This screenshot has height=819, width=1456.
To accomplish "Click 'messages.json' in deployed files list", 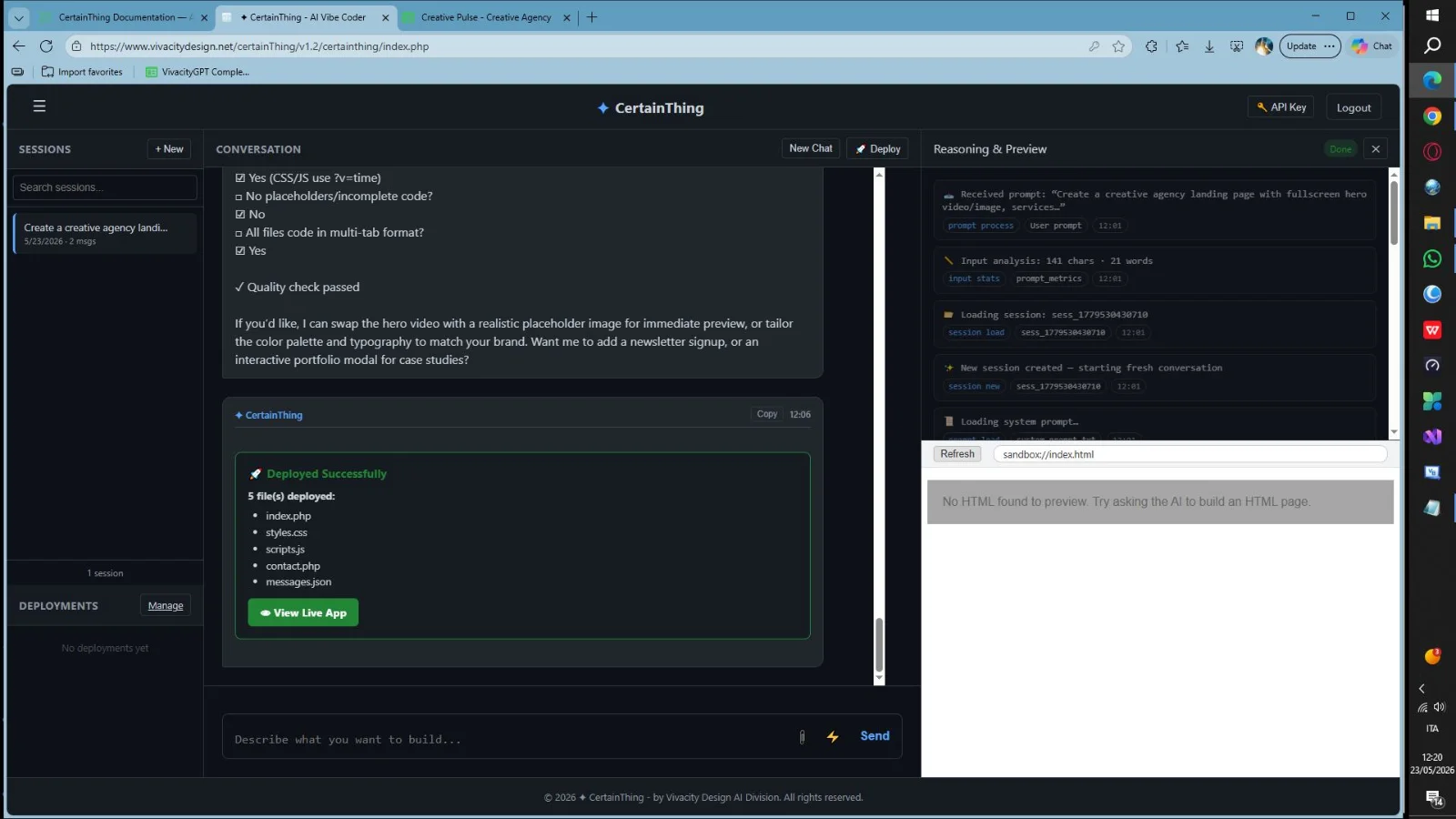I will tap(298, 581).
